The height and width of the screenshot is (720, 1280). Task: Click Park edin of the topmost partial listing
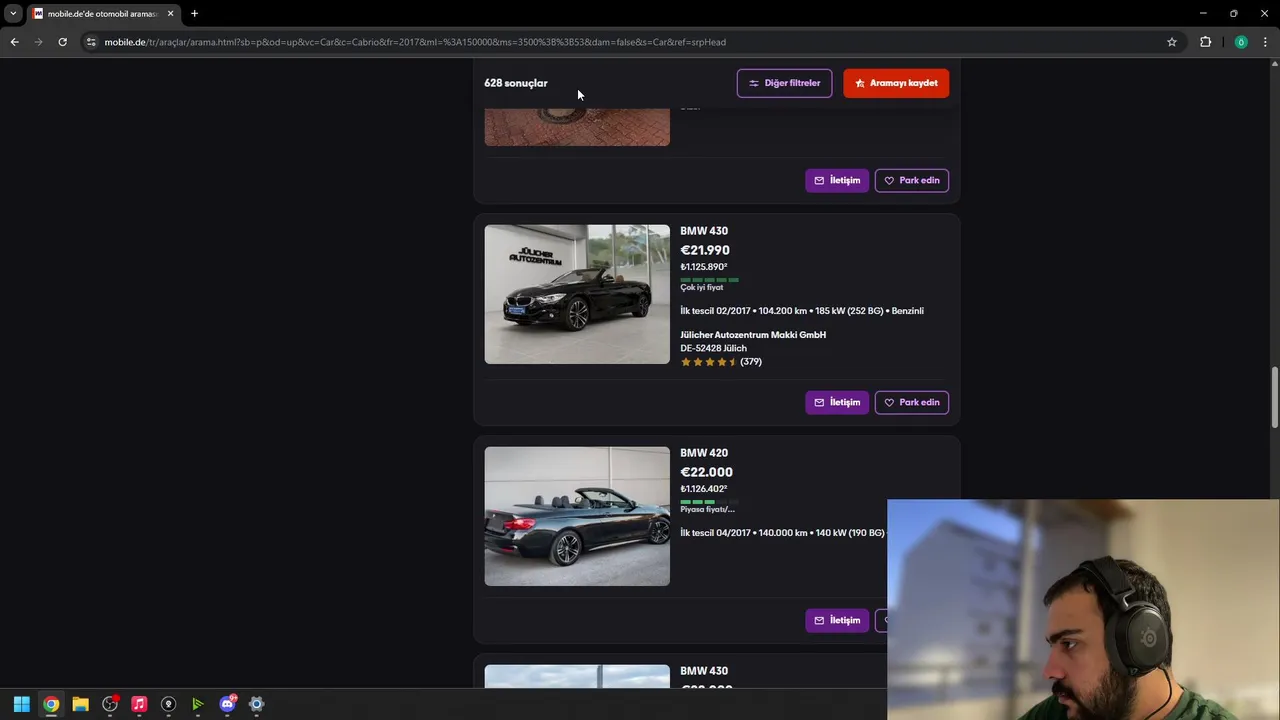coord(912,180)
